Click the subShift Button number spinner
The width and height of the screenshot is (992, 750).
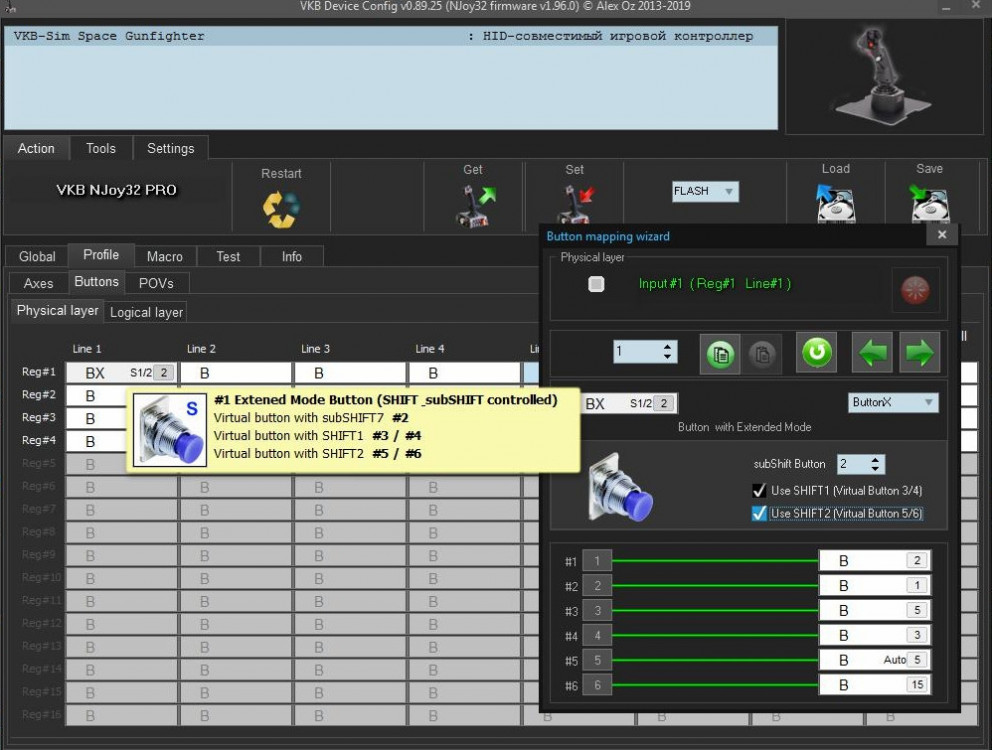pyautogui.click(x=860, y=465)
